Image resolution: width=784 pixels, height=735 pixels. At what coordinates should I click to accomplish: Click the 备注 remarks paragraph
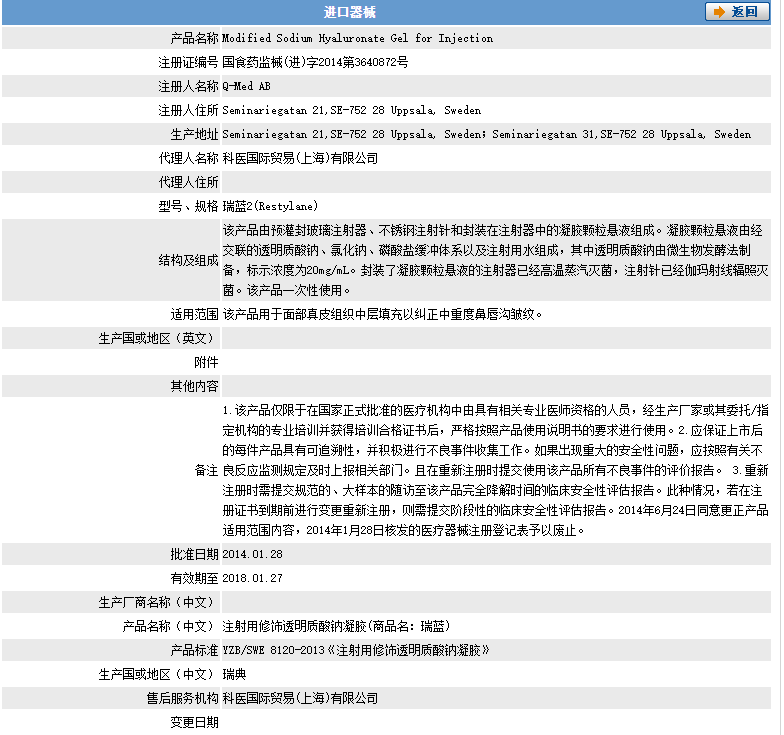(494, 470)
